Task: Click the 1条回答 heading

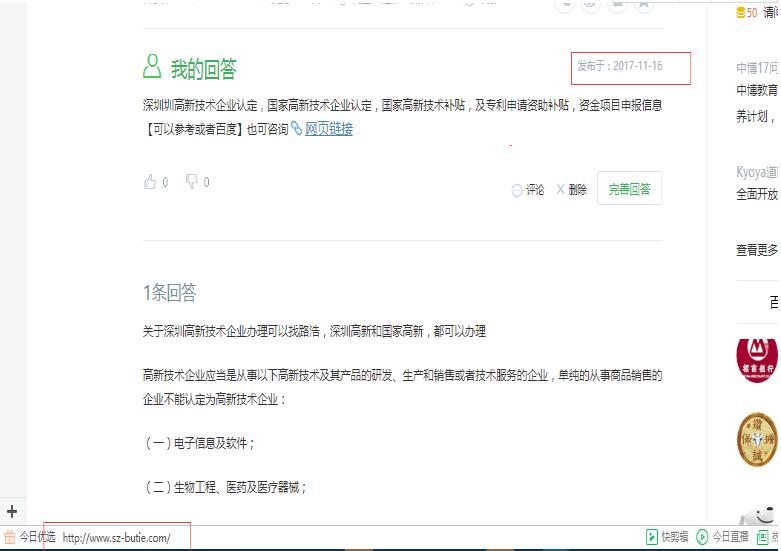Action: pyautogui.click(x=170, y=292)
